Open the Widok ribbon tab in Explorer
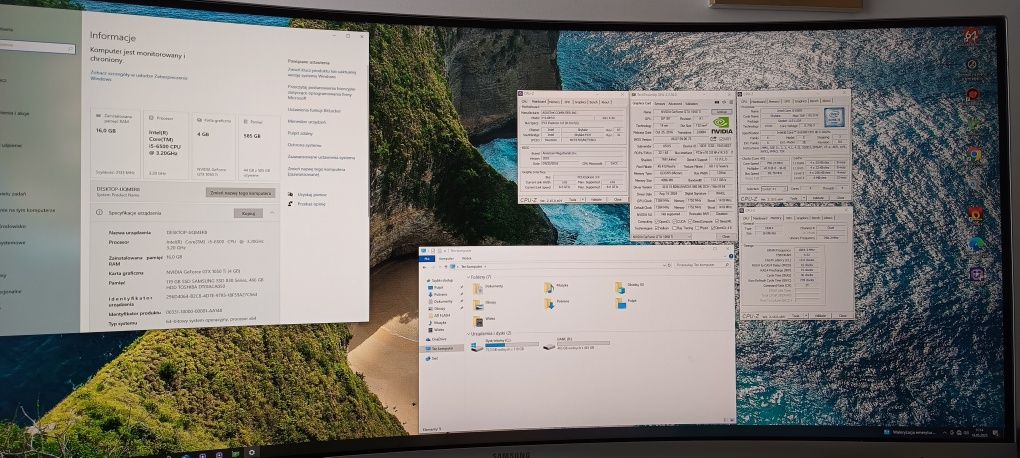This screenshot has height=458, width=1020. click(x=466, y=258)
